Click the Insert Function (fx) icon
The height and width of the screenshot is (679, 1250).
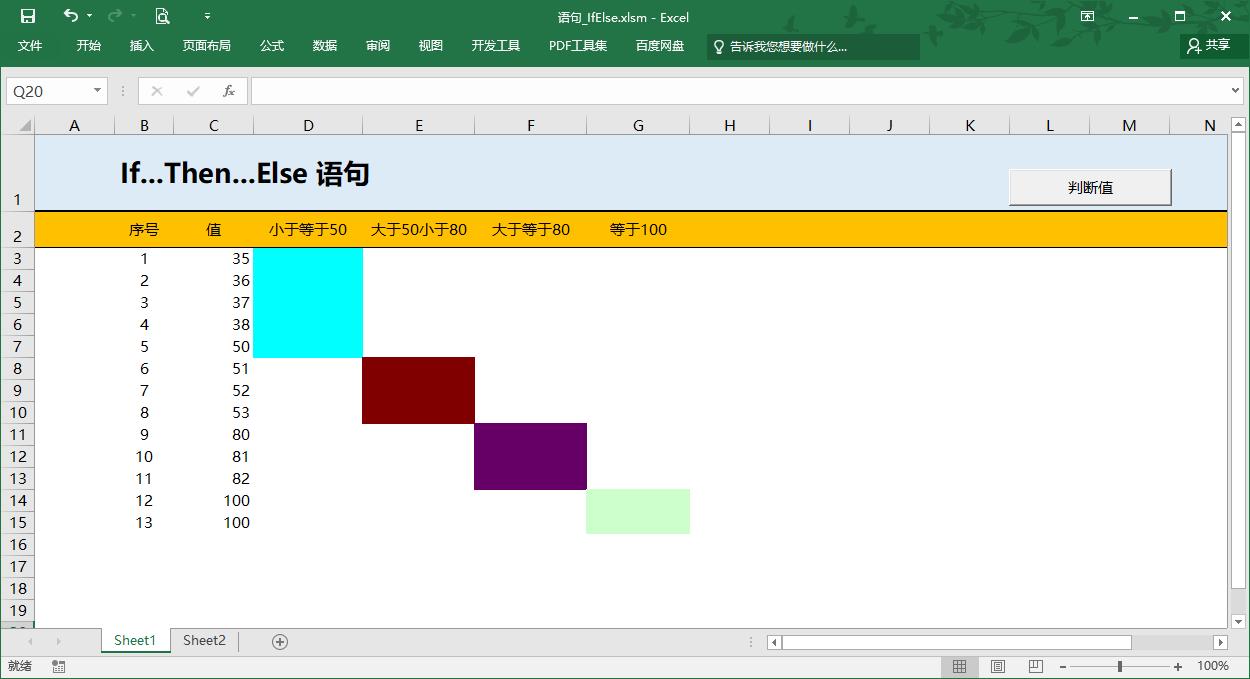coord(229,90)
